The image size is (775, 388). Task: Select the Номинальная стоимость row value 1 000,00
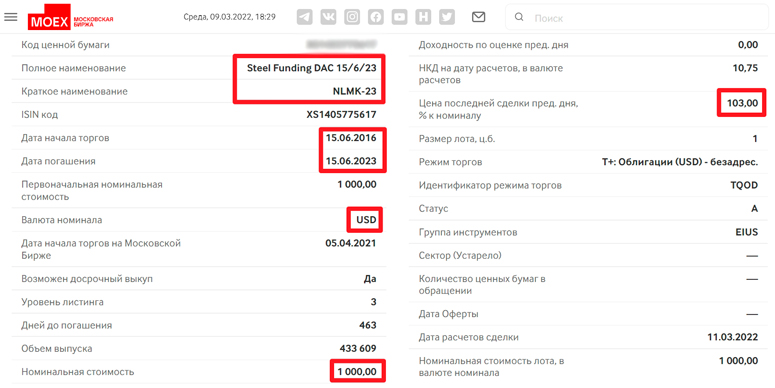(357, 372)
